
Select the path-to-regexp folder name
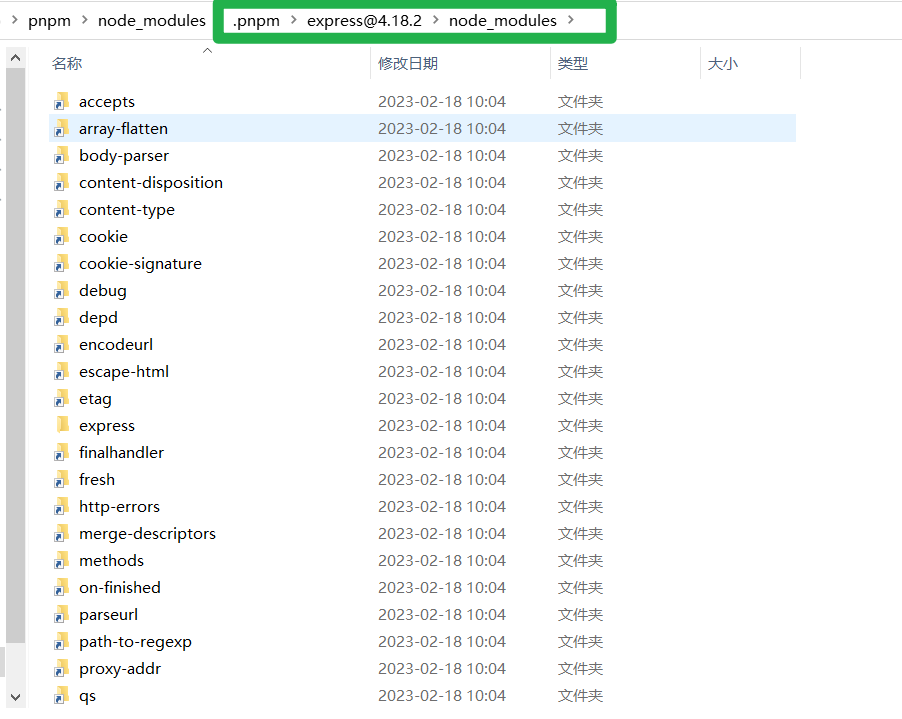coord(136,642)
